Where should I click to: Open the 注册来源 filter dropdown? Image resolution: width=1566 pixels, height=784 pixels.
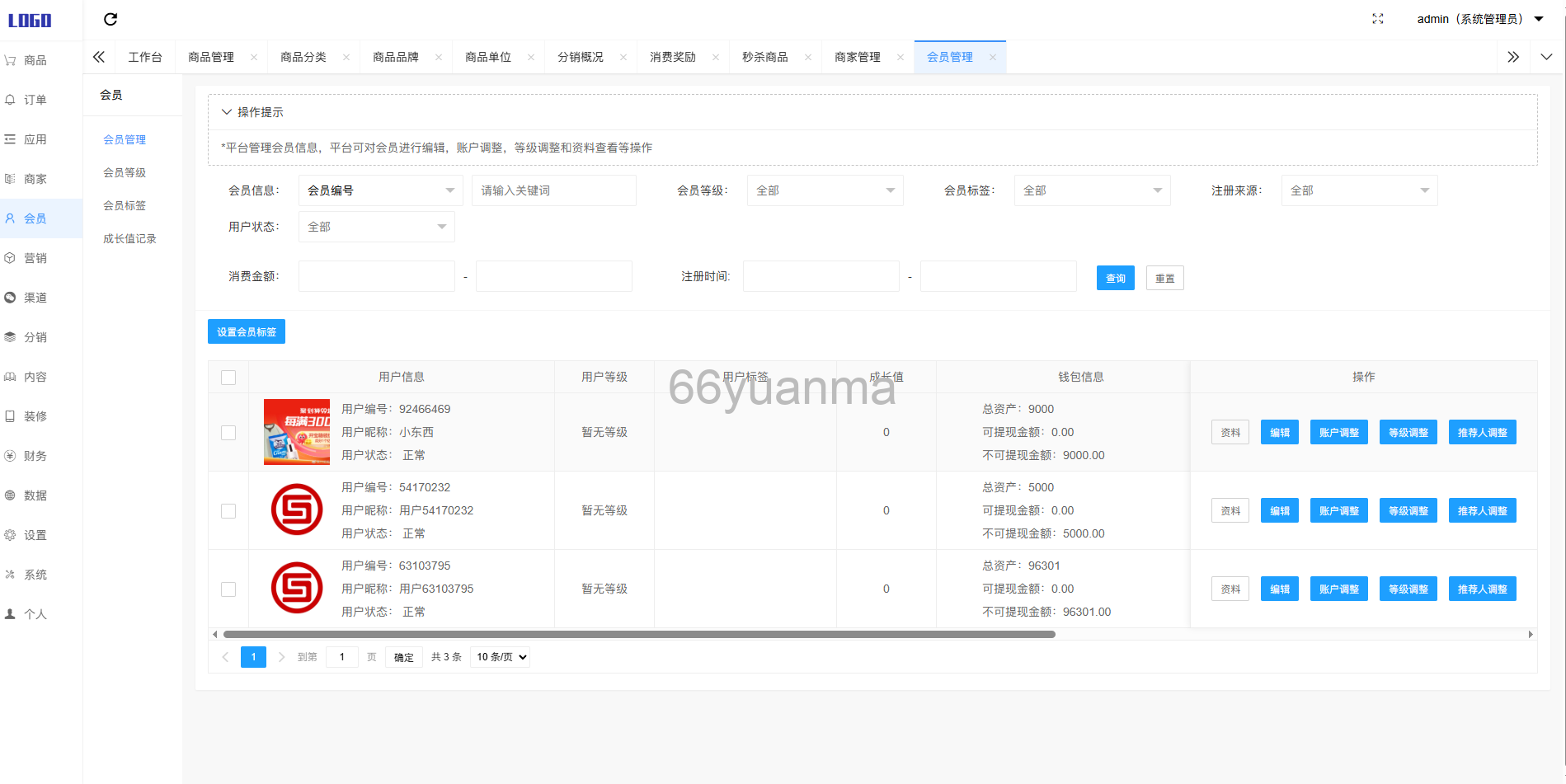pos(1359,190)
